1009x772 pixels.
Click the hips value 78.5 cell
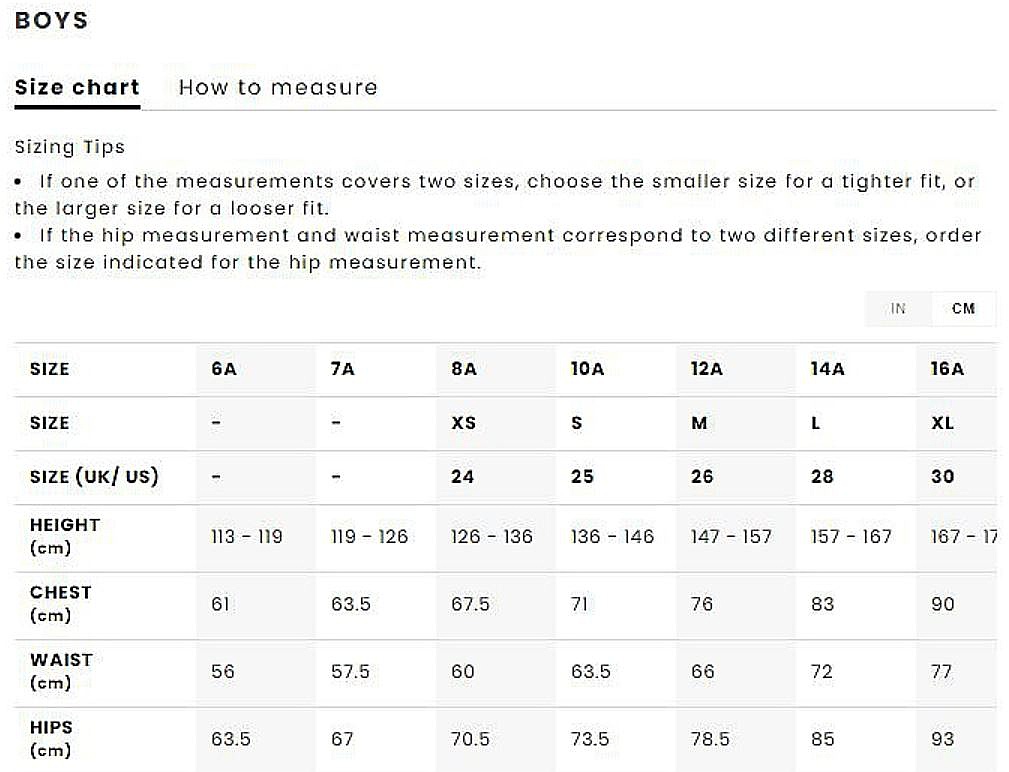710,739
